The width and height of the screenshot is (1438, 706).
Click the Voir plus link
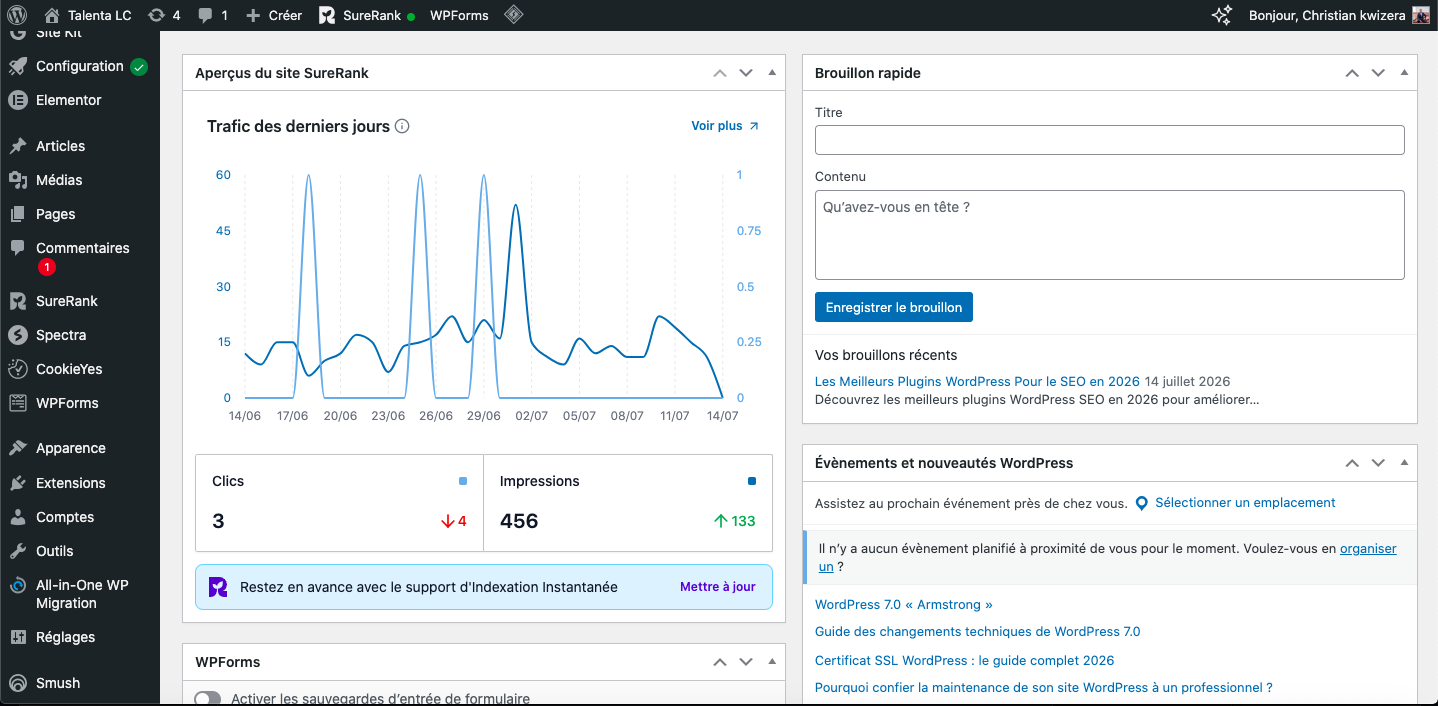pyautogui.click(x=725, y=126)
